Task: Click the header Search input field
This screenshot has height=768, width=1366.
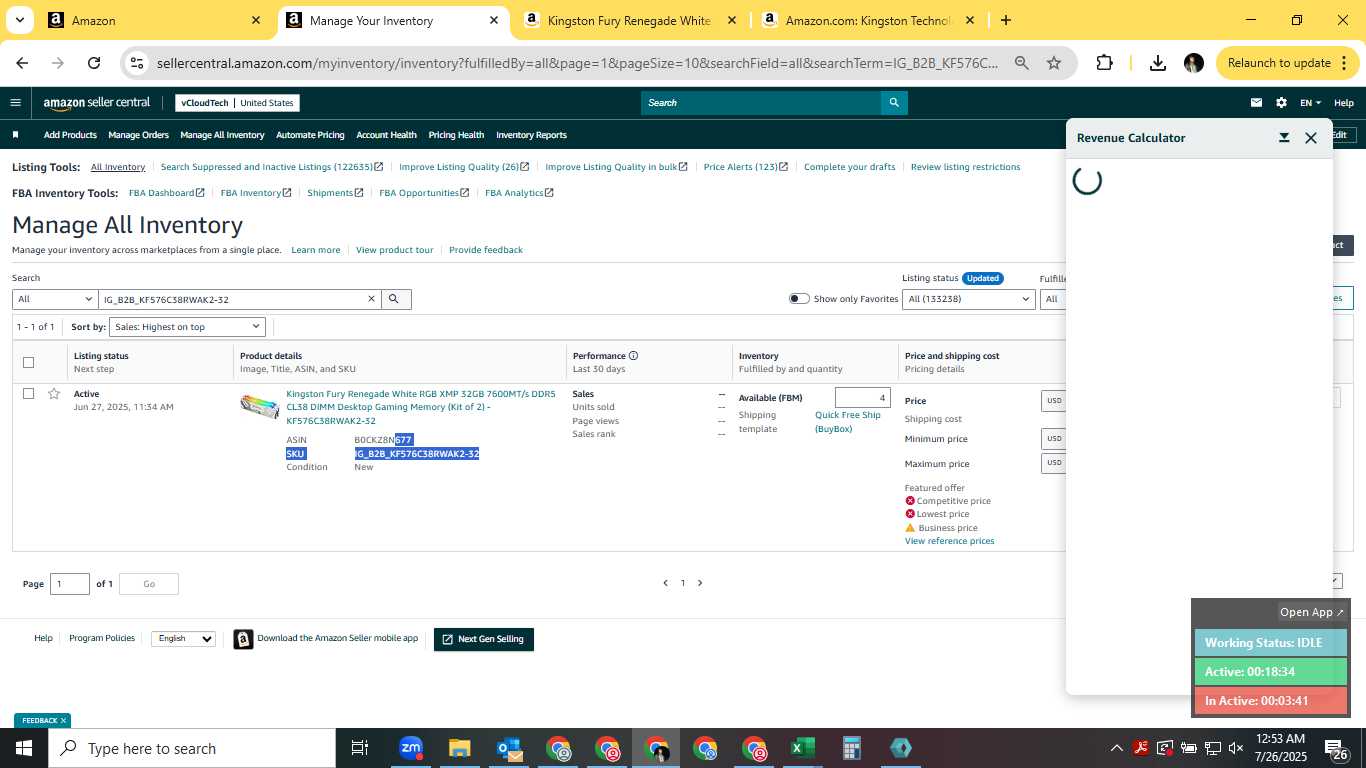Action: click(x=761, y=102)
